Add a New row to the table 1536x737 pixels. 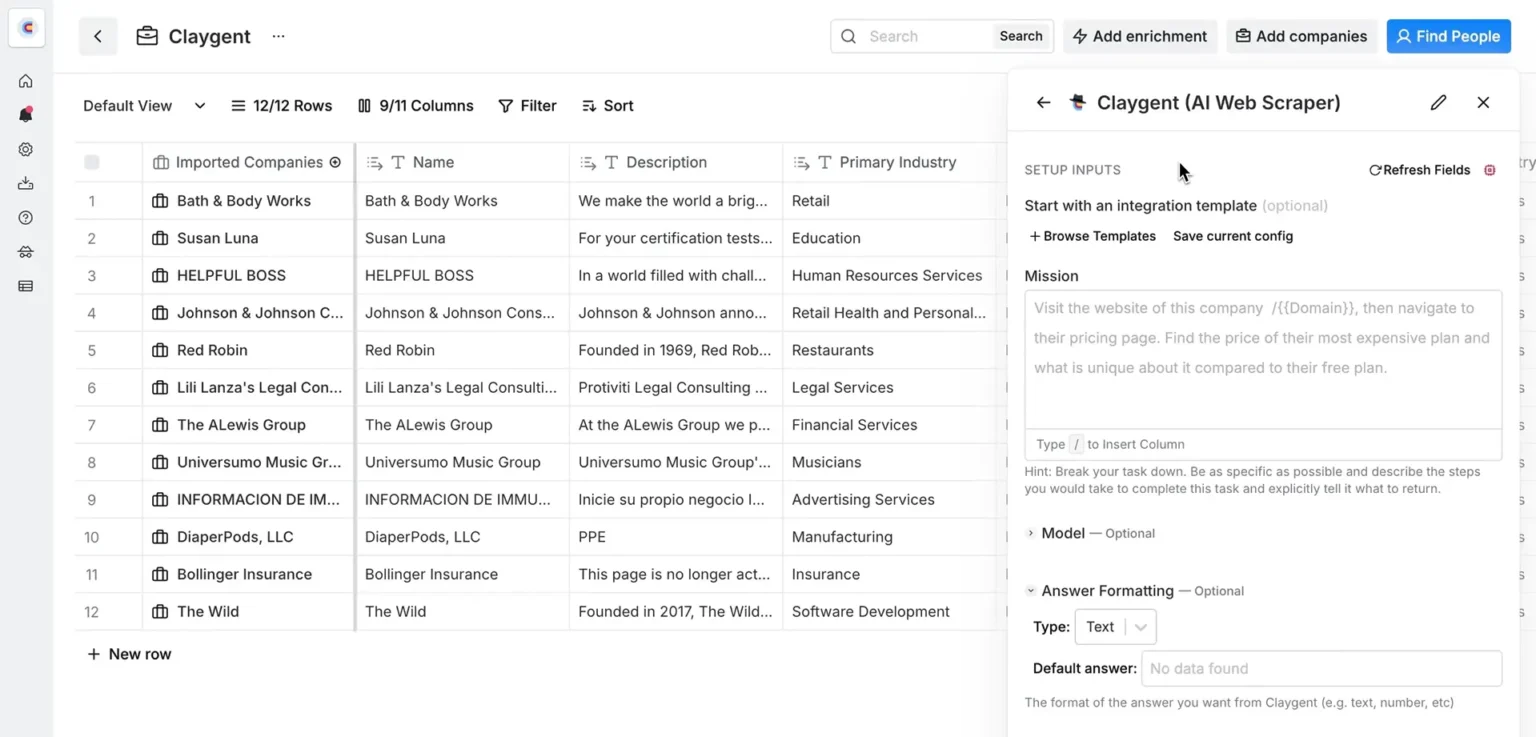[x=129, y=654]
